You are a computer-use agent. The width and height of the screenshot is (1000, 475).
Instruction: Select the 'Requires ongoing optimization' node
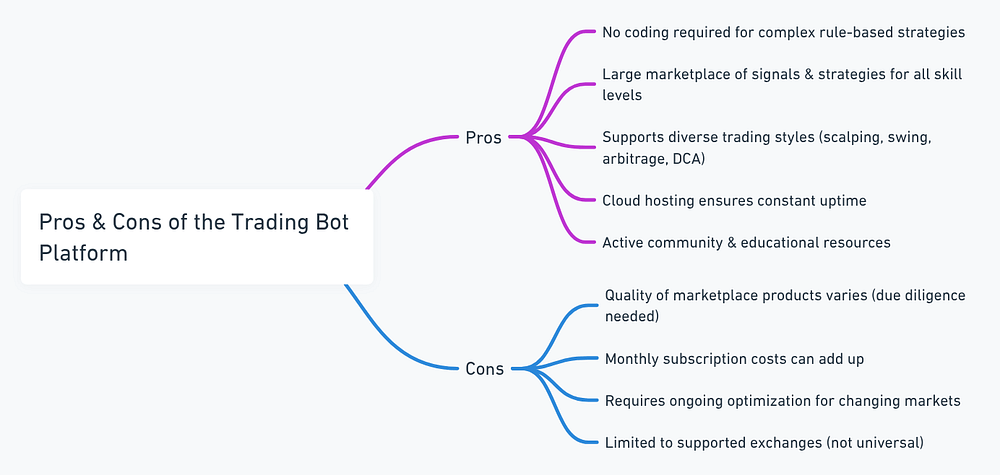[782, 400]
